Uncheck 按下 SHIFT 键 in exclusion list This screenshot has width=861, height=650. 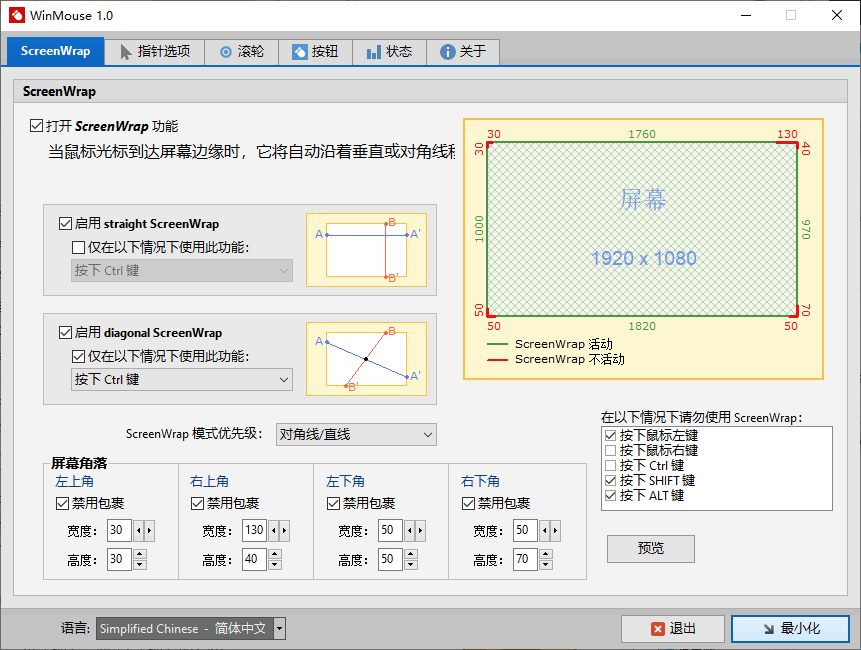pos(610,480)
